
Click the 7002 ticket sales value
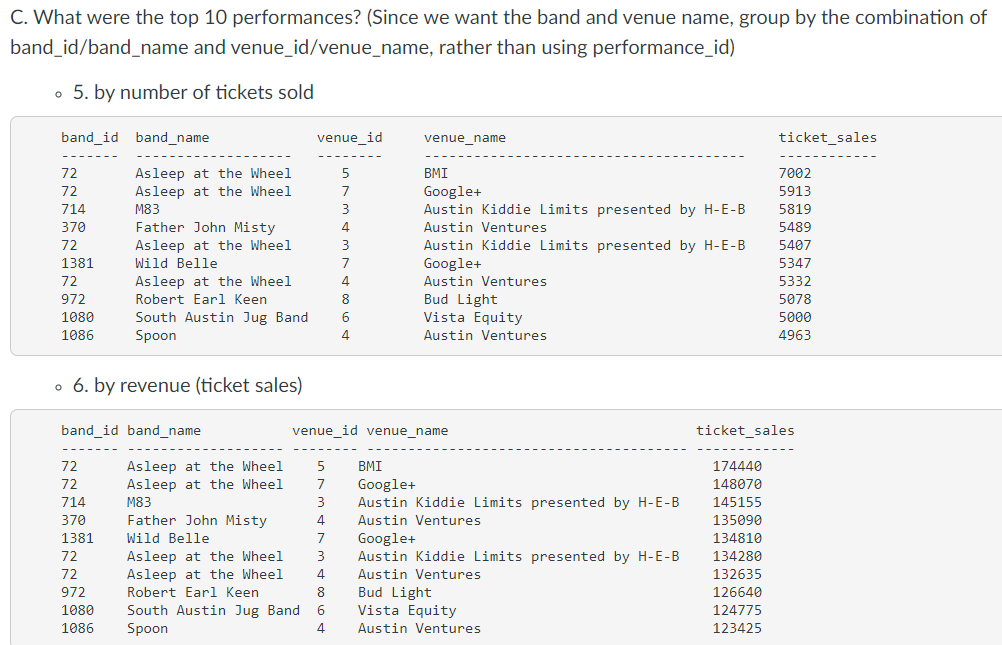pyautogui.click(x=795, y=173)
